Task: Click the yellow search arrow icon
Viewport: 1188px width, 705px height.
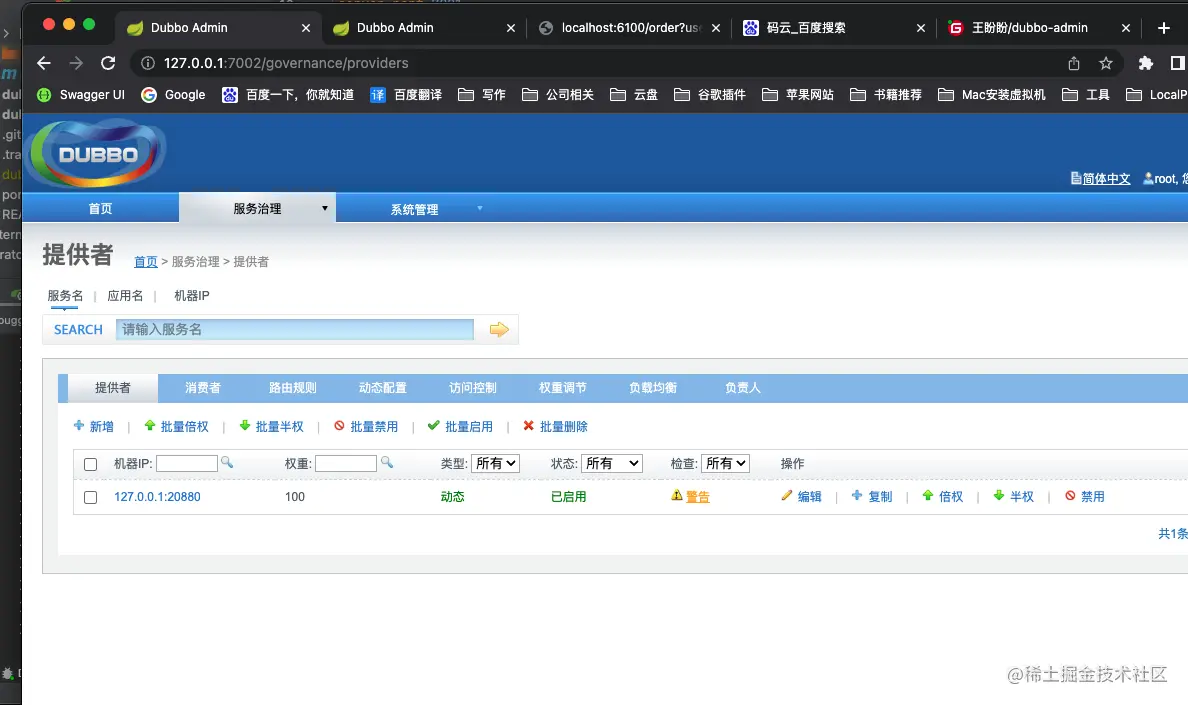Action: (x=499, y=329)
